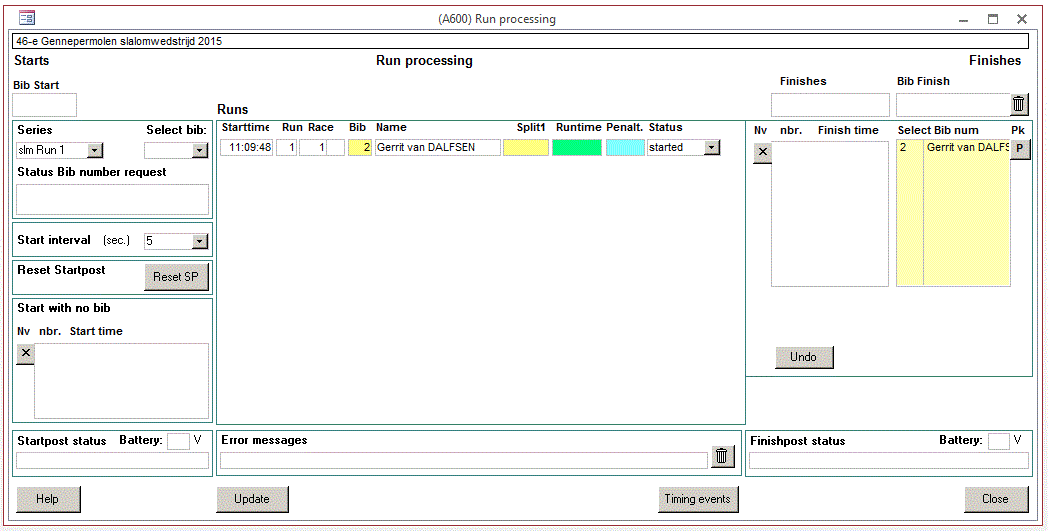Click the Start with no bib list box

[x=122, y=381]
